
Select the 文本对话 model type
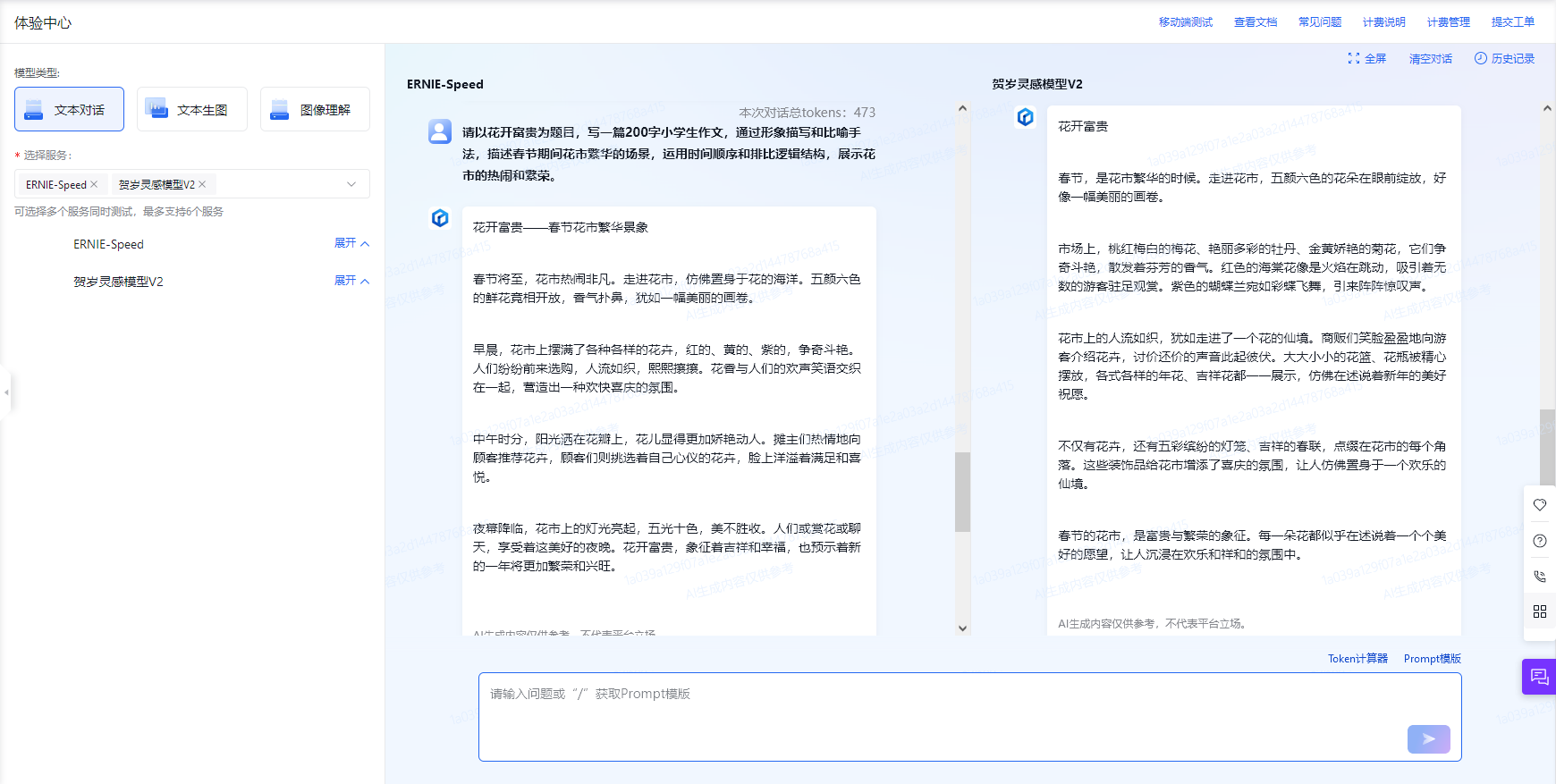click(x=69, y=109)
